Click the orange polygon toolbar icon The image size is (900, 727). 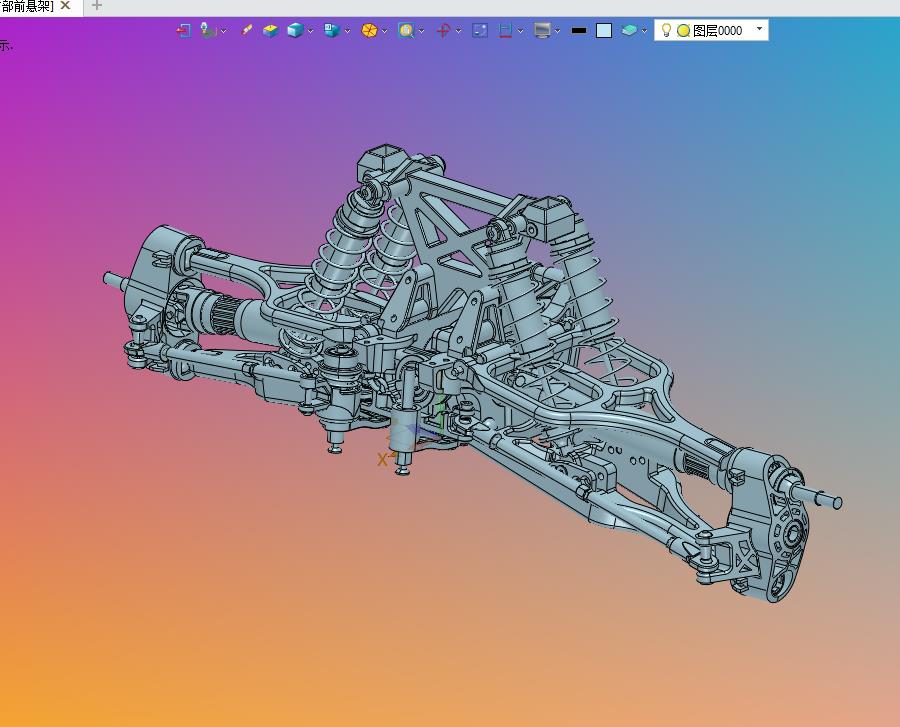click(x=369, y=30)
